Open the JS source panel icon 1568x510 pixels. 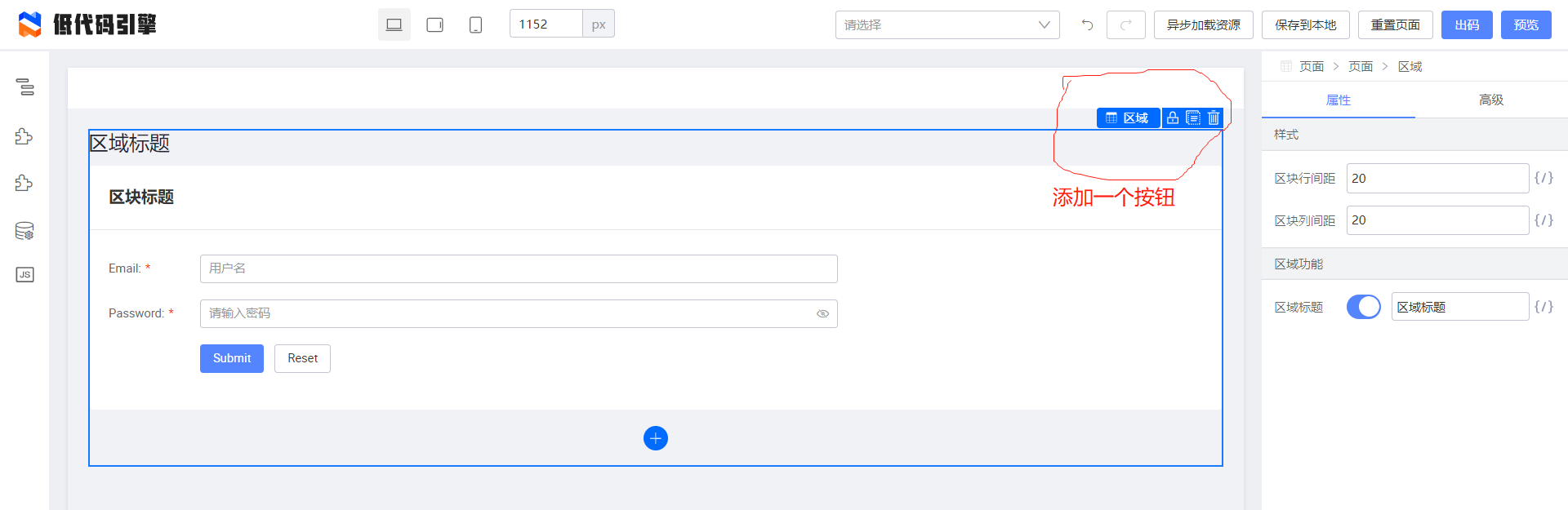click(24, 275)
